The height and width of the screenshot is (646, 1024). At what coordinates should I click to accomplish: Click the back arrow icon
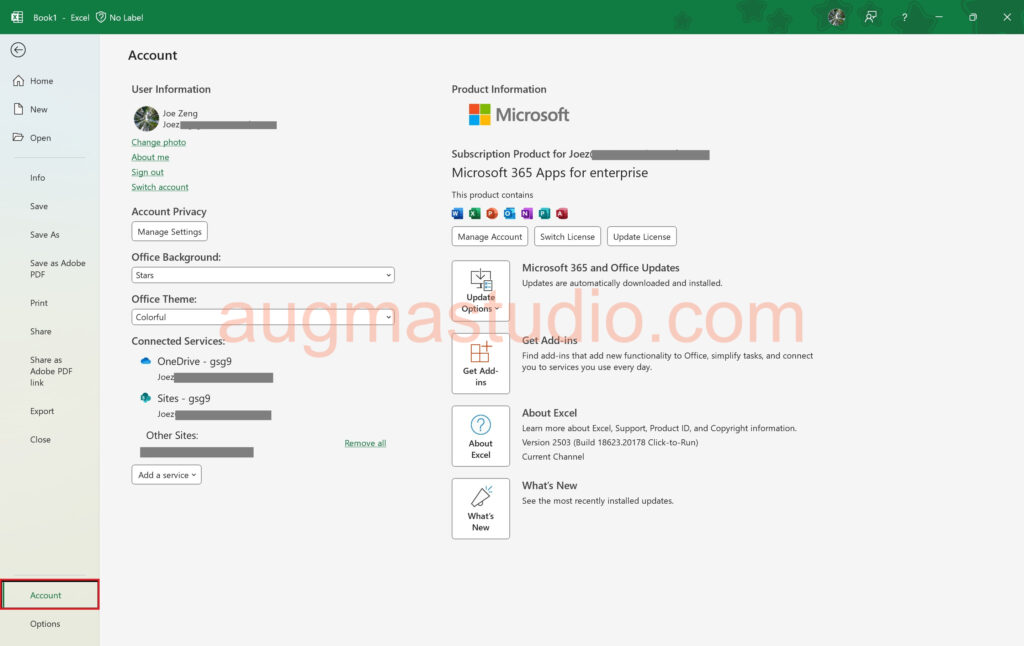(18, 50)
